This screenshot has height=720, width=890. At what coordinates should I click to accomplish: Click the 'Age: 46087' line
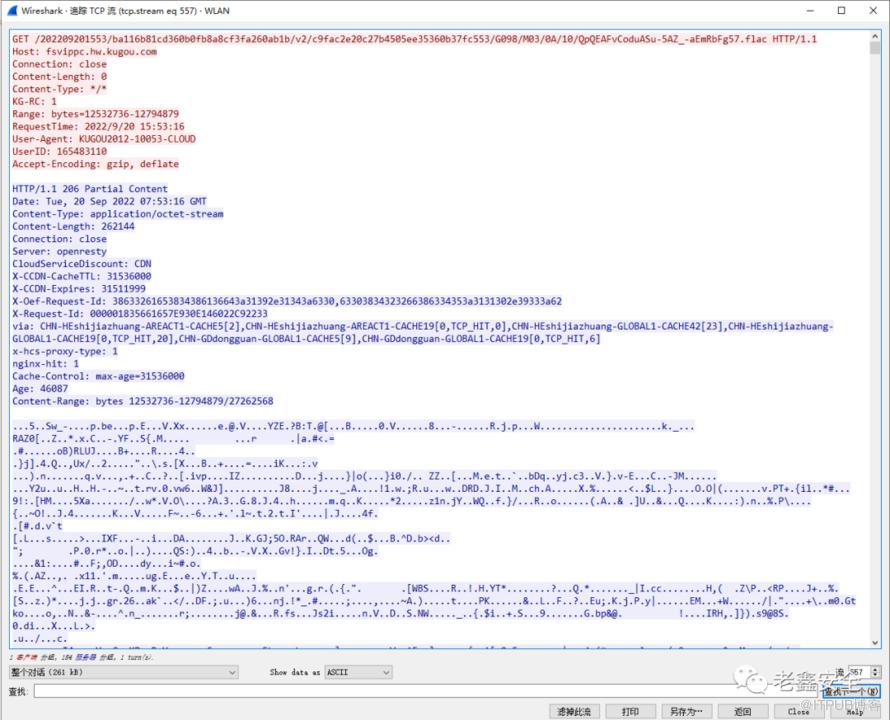tap(40, 389)
